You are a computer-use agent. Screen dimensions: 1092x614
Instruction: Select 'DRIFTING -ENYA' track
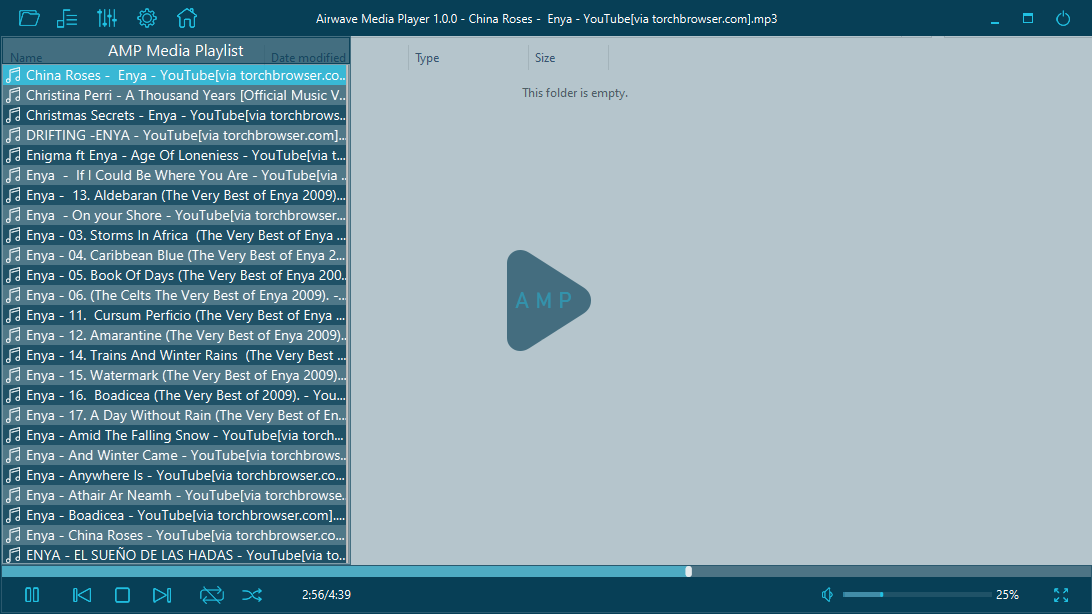(176, 135)
